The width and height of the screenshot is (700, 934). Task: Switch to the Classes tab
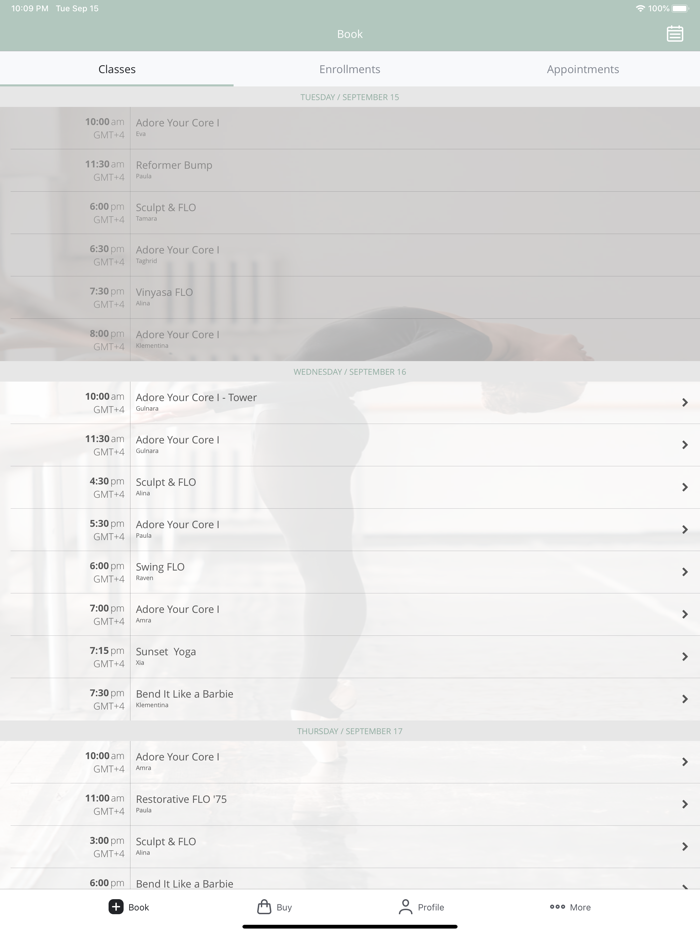point(117,69)
